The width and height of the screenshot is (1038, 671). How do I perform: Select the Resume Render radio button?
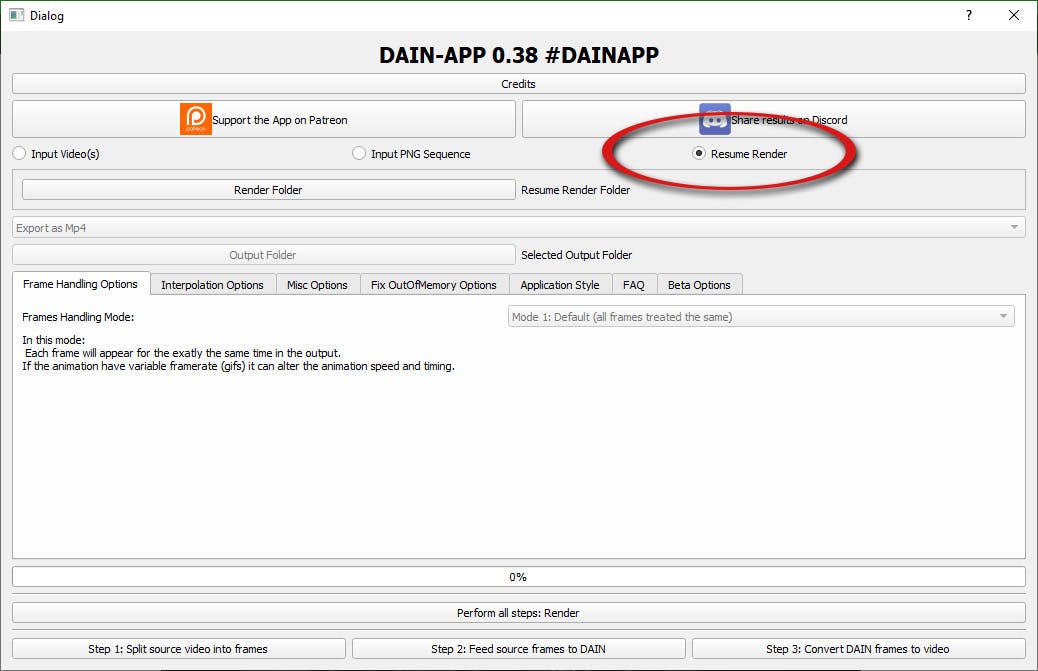pos(698,154)
